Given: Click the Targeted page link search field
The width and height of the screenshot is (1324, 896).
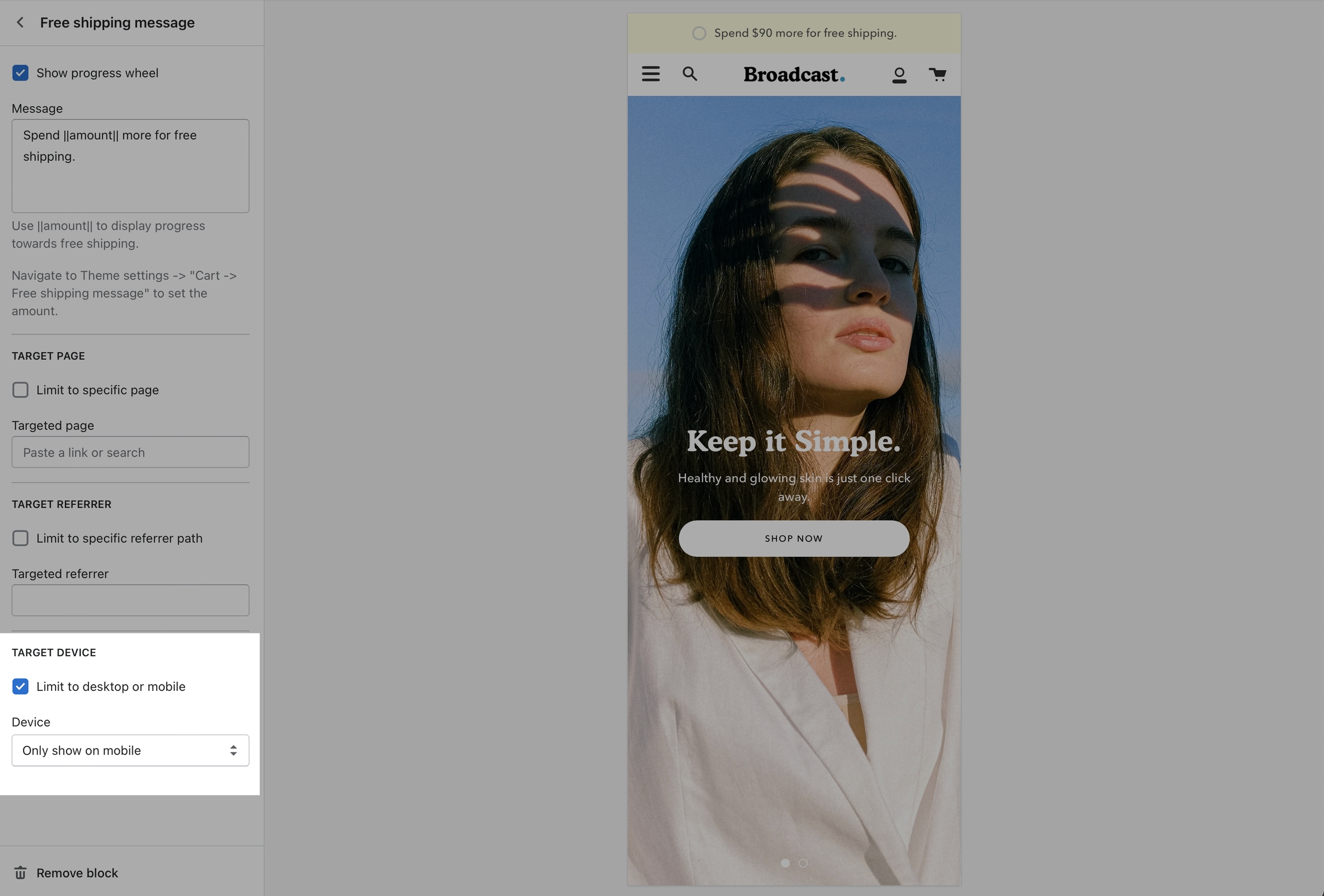Looking at the screenshot, I should pos(130,452).
